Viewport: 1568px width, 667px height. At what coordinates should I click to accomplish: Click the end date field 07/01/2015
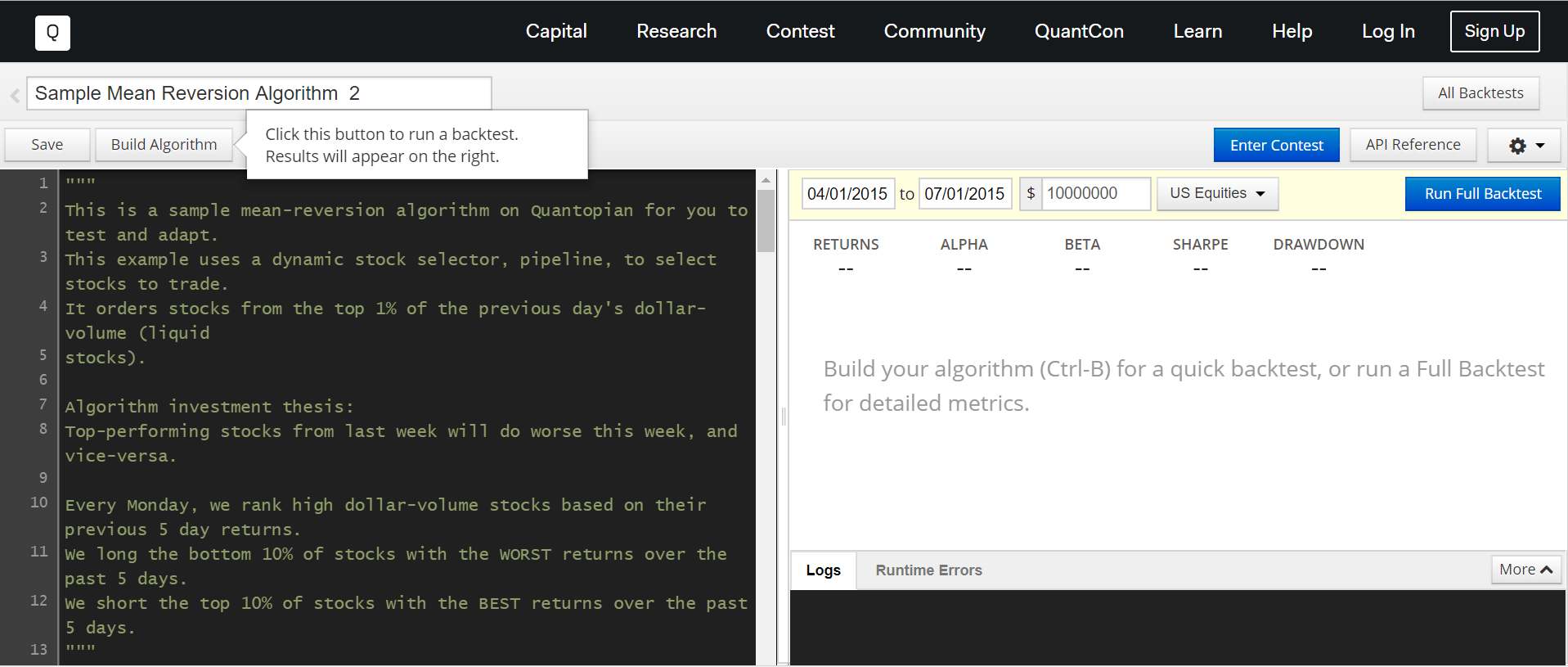[964, 194]
